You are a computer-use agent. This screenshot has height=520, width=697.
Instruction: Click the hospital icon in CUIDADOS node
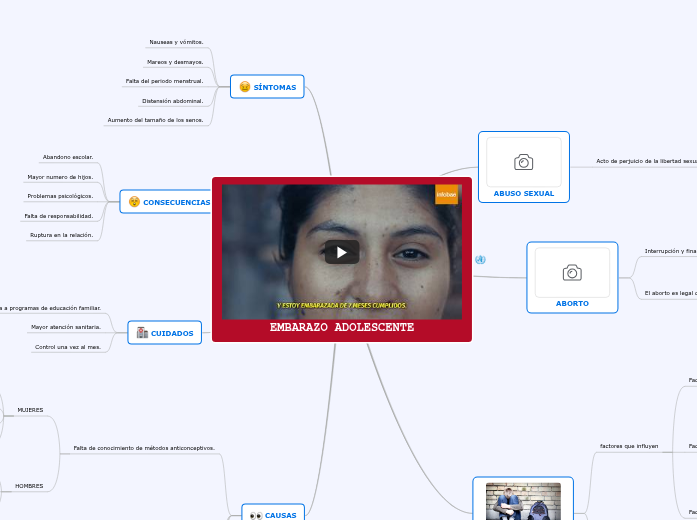click(x=142, y=333)
